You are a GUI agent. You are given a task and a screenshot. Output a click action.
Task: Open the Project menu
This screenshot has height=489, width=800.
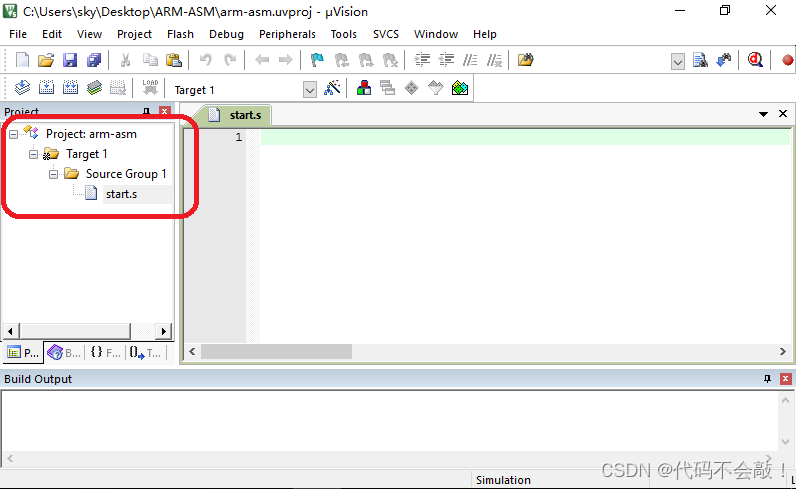click(x=134, y=34)
